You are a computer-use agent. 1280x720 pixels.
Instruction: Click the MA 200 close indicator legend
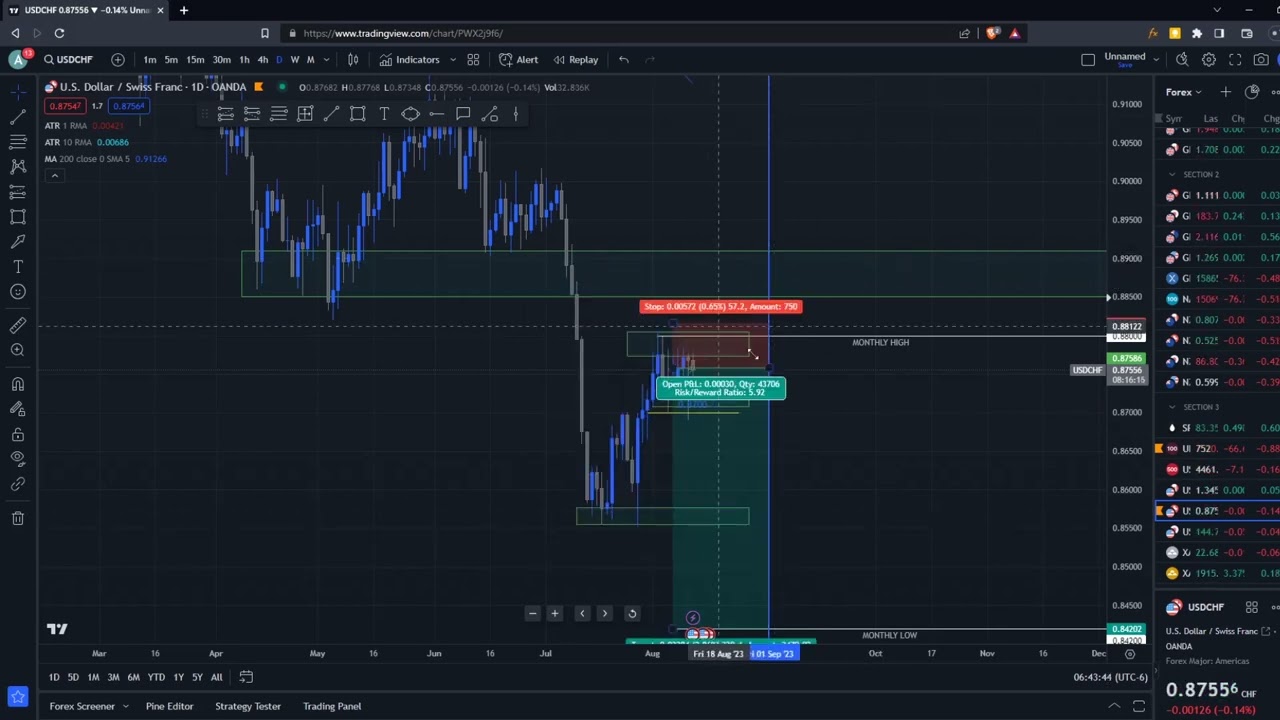coord(105,159)
